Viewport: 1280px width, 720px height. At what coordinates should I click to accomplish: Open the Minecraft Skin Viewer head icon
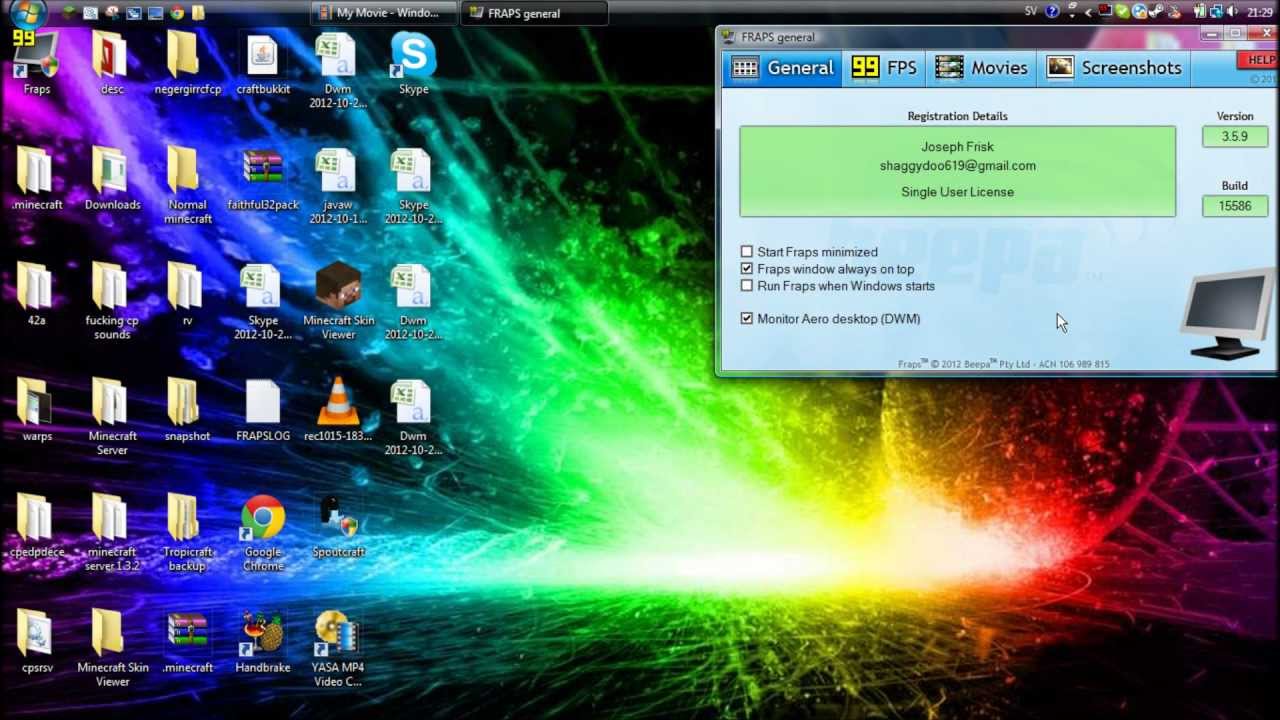click(338, 300)
